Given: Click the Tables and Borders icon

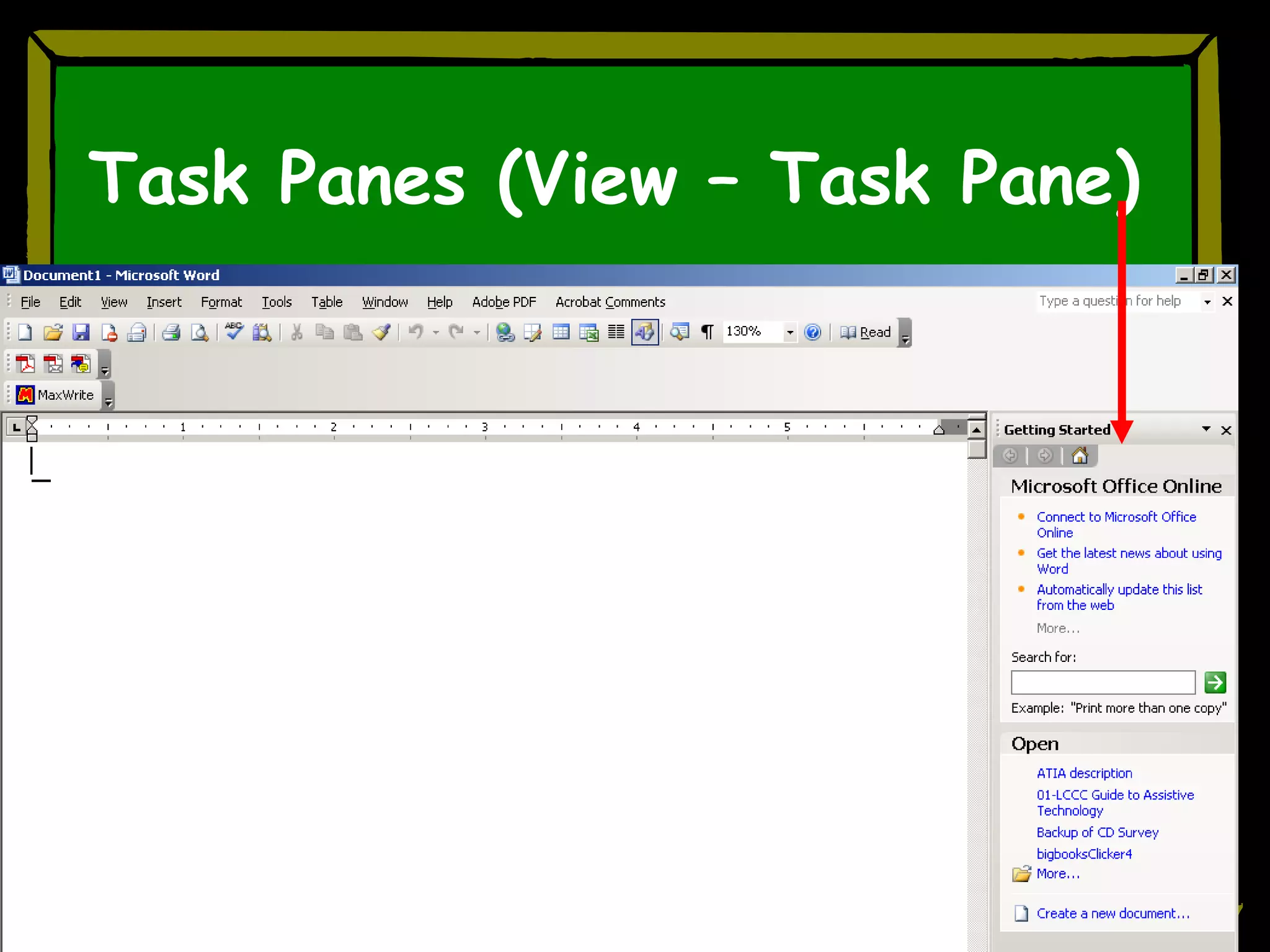Looking at the screenshot, I should [x=533, y=332].
